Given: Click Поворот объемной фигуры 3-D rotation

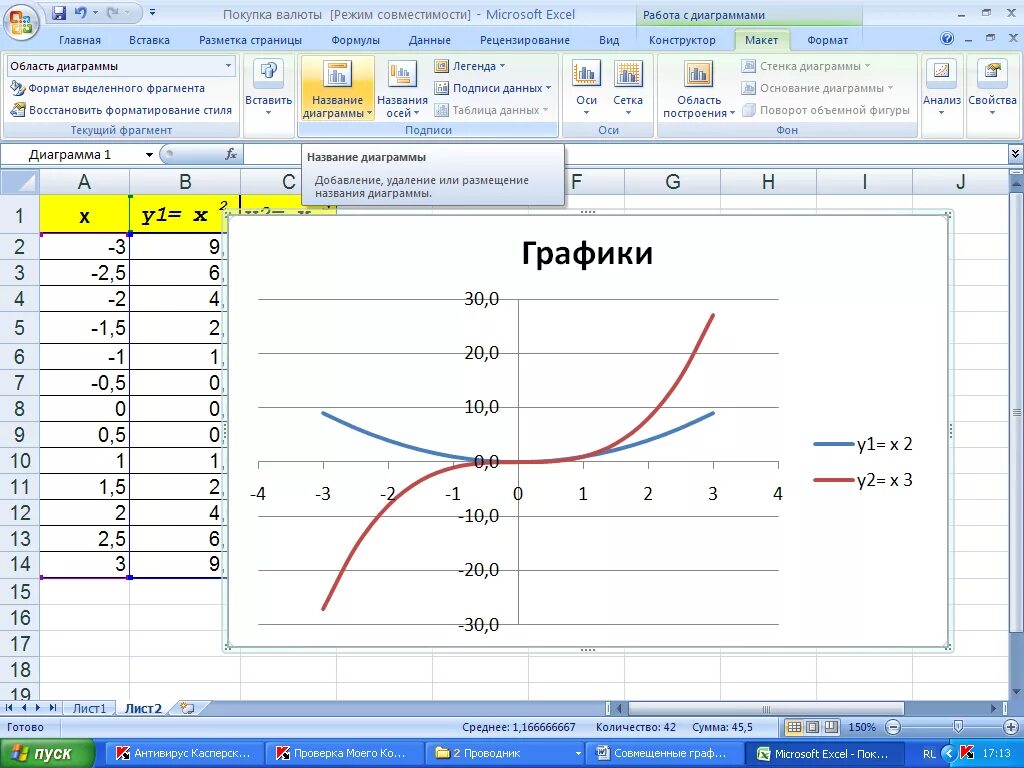Looking at the screenshot, I should pos(825,110).
